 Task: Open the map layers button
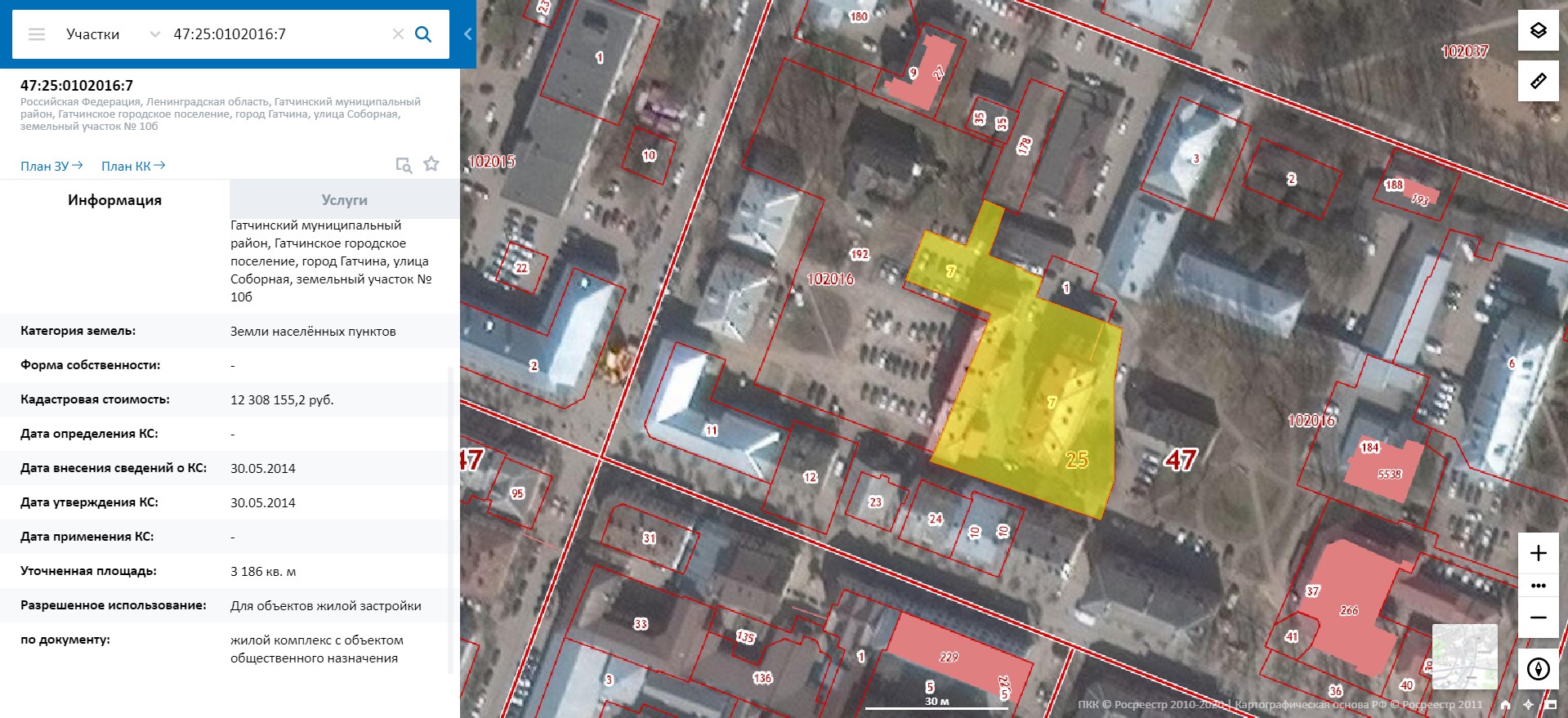[1538, 31]
